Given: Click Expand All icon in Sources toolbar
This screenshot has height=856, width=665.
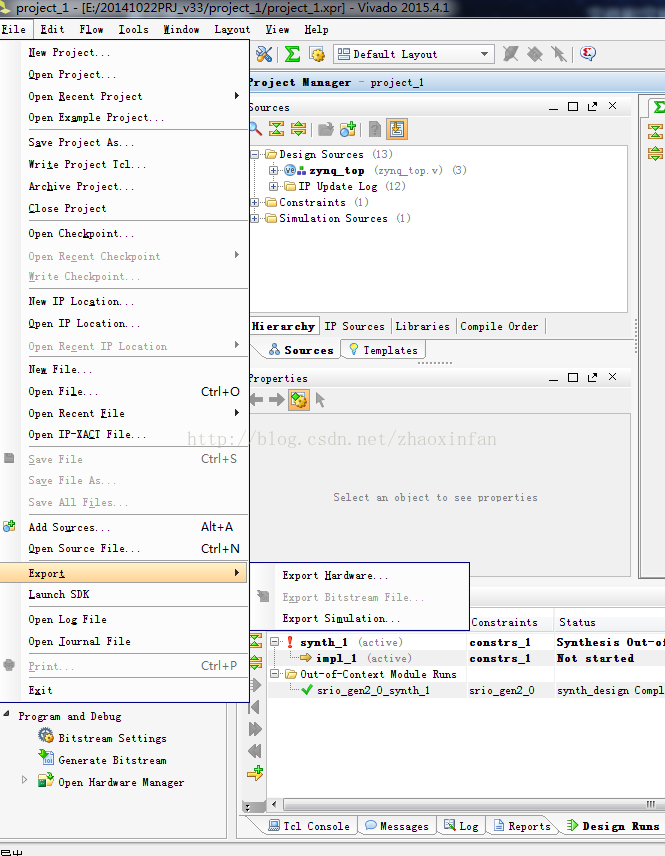Looking at the screenshot, I should [299, 129].
